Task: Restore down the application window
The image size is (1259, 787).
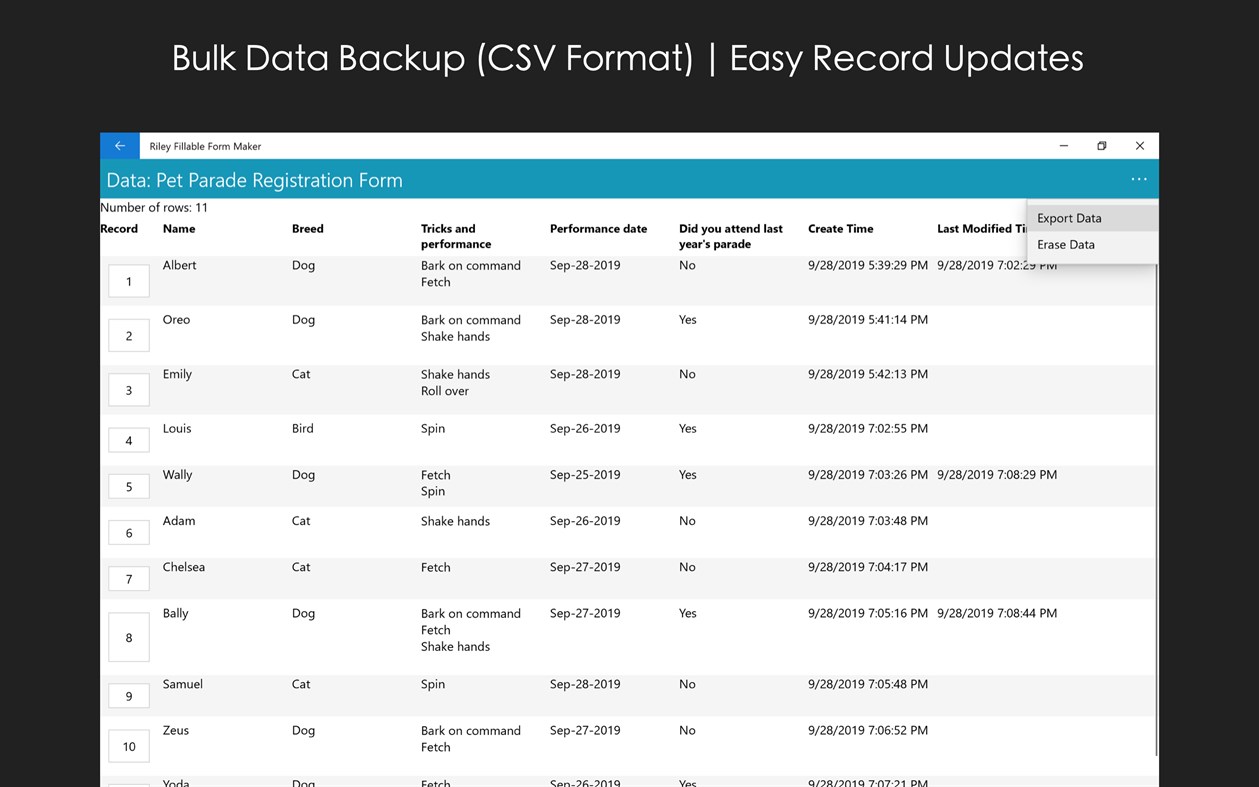Action: [x=1101, y=145]
